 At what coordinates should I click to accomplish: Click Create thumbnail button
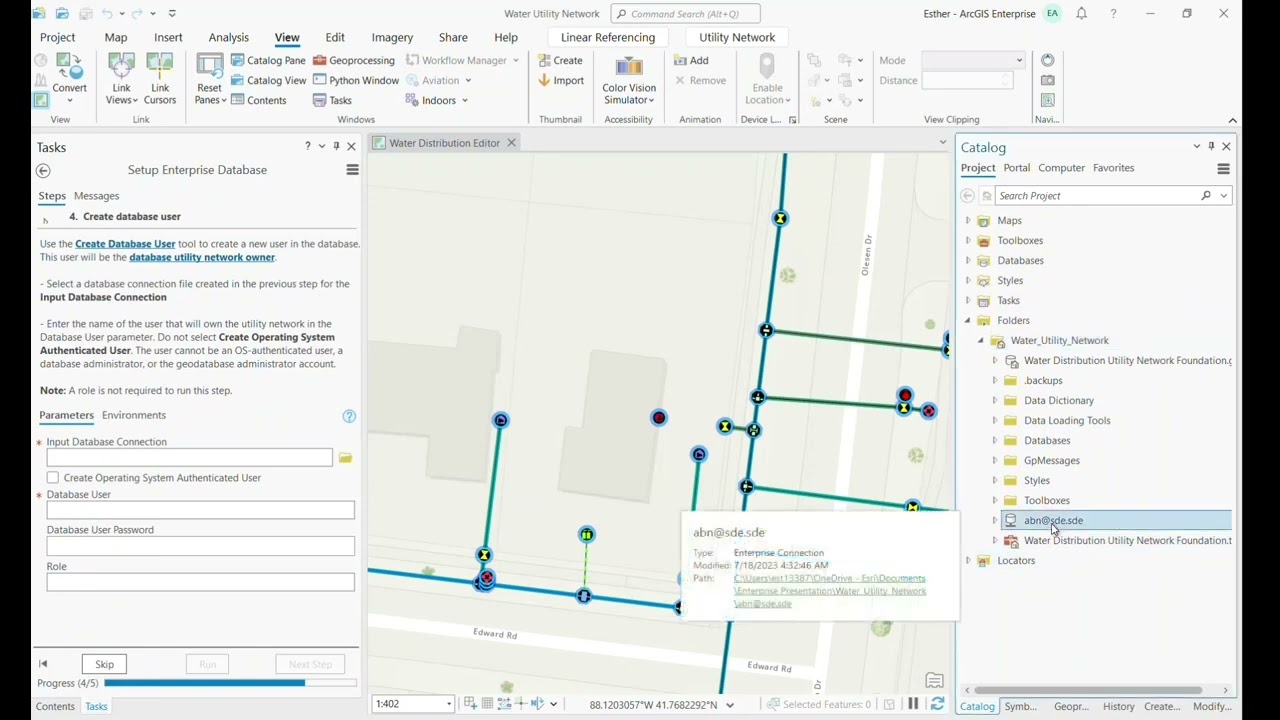pyautogui.click(x=560, y=60)
